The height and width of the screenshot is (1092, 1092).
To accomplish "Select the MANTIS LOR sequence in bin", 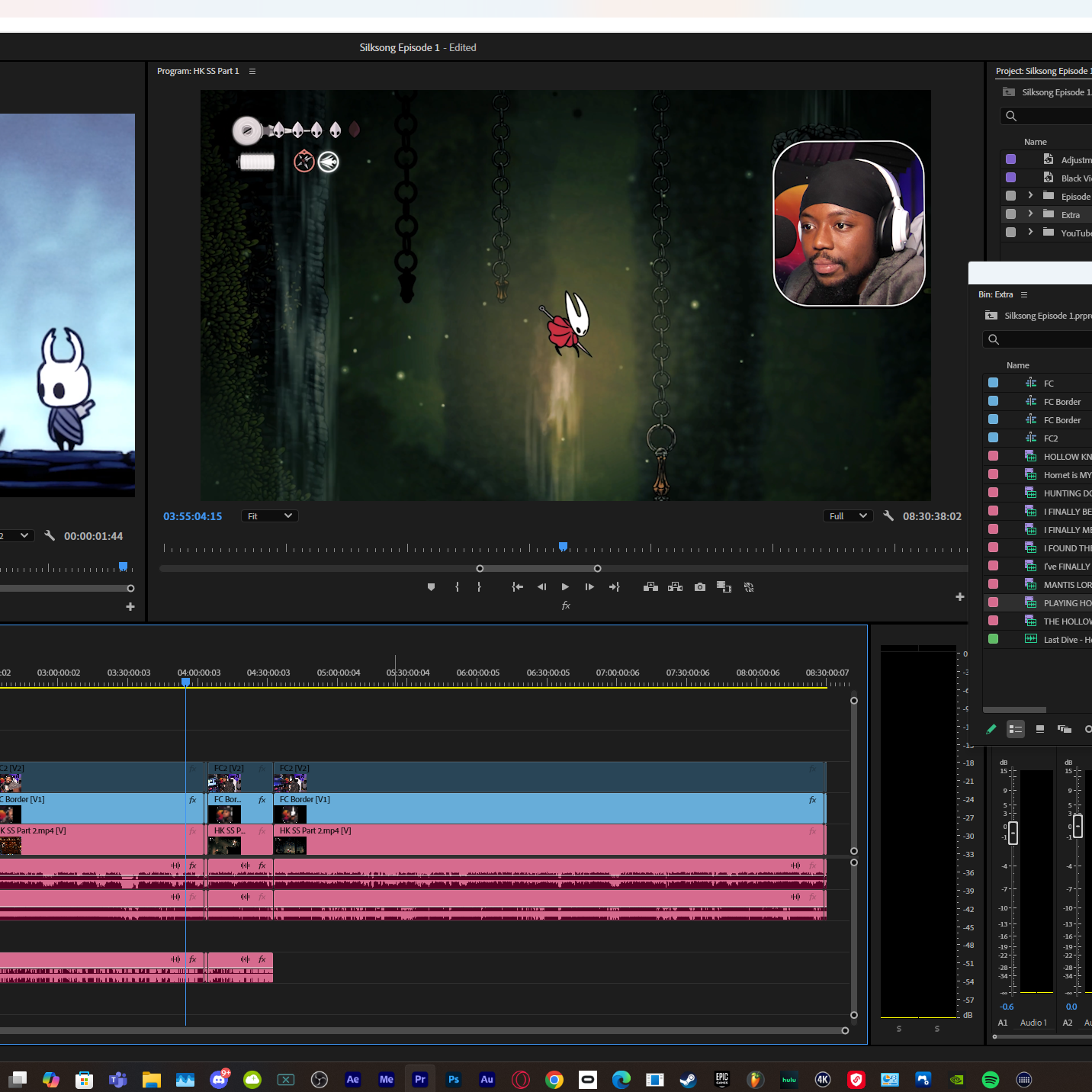I will point(1038,585).
